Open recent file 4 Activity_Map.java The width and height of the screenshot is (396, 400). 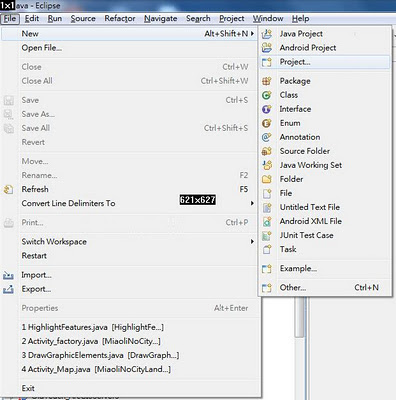(x=129, y=369)
